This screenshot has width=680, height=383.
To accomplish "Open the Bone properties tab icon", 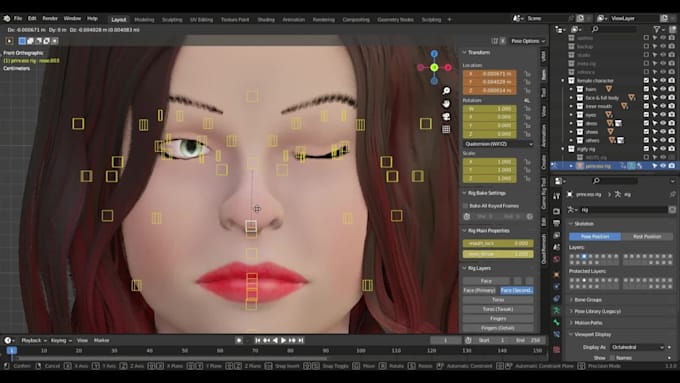I will 556,322.
